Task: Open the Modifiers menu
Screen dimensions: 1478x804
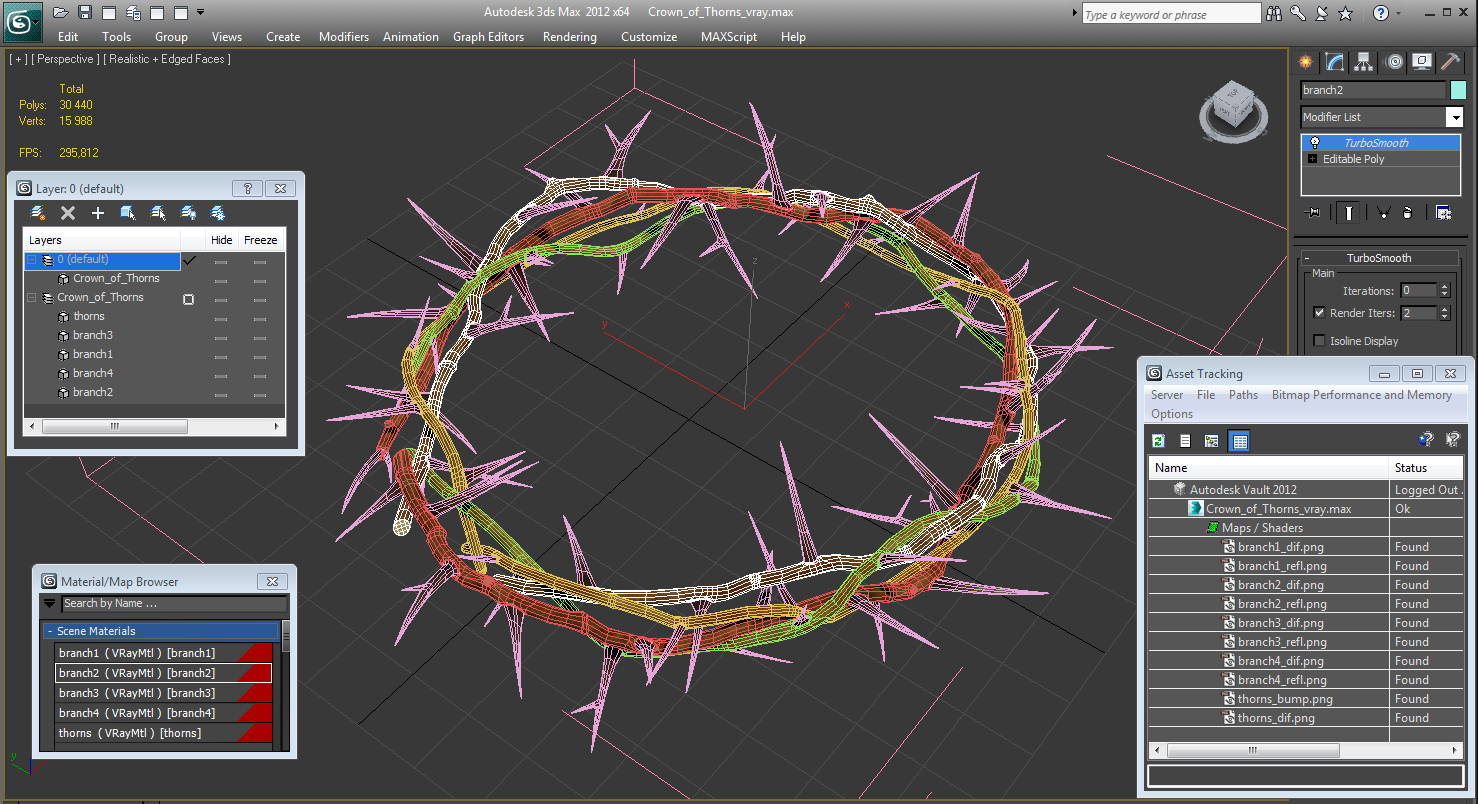Action: [344, 37]
